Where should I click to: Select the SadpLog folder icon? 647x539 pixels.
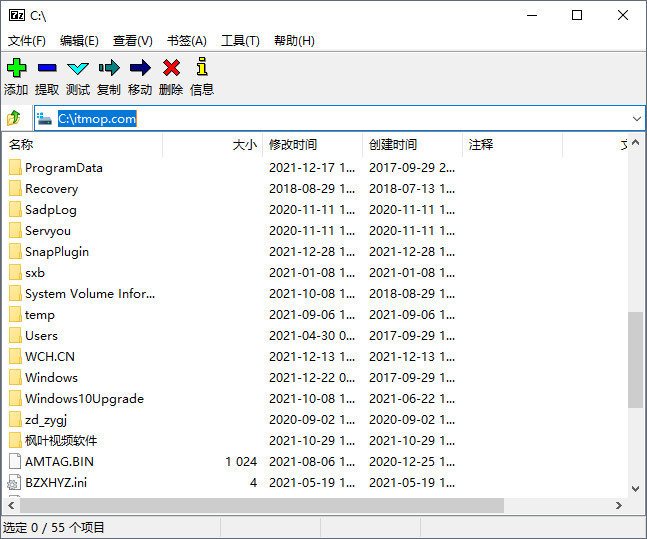(15, 210)
